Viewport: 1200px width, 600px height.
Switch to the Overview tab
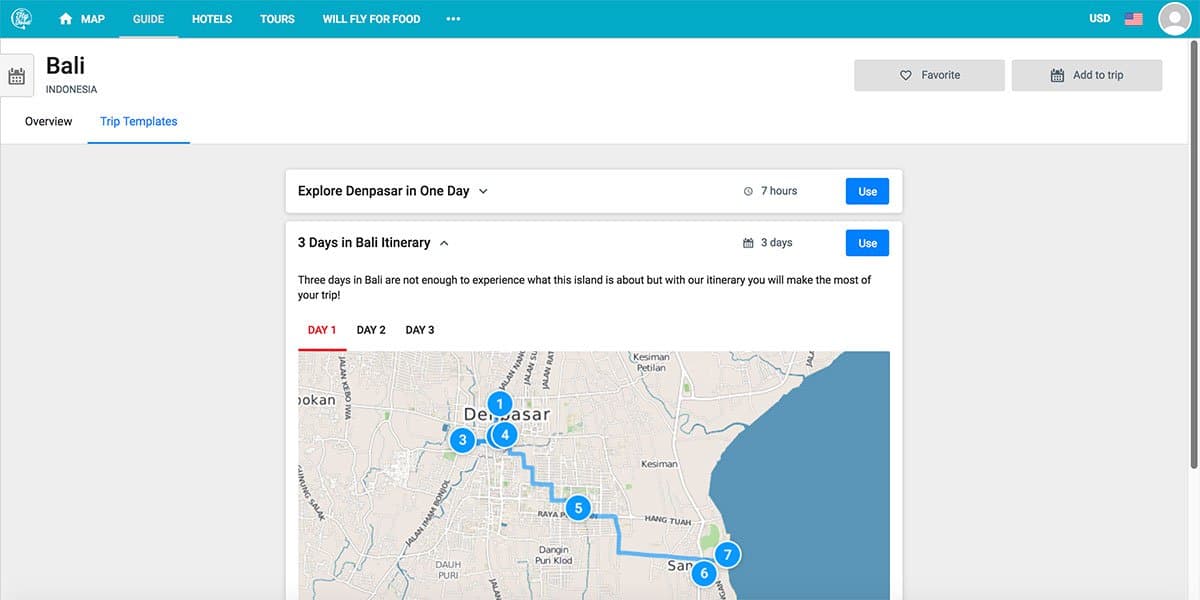click(x=49, y=122)
